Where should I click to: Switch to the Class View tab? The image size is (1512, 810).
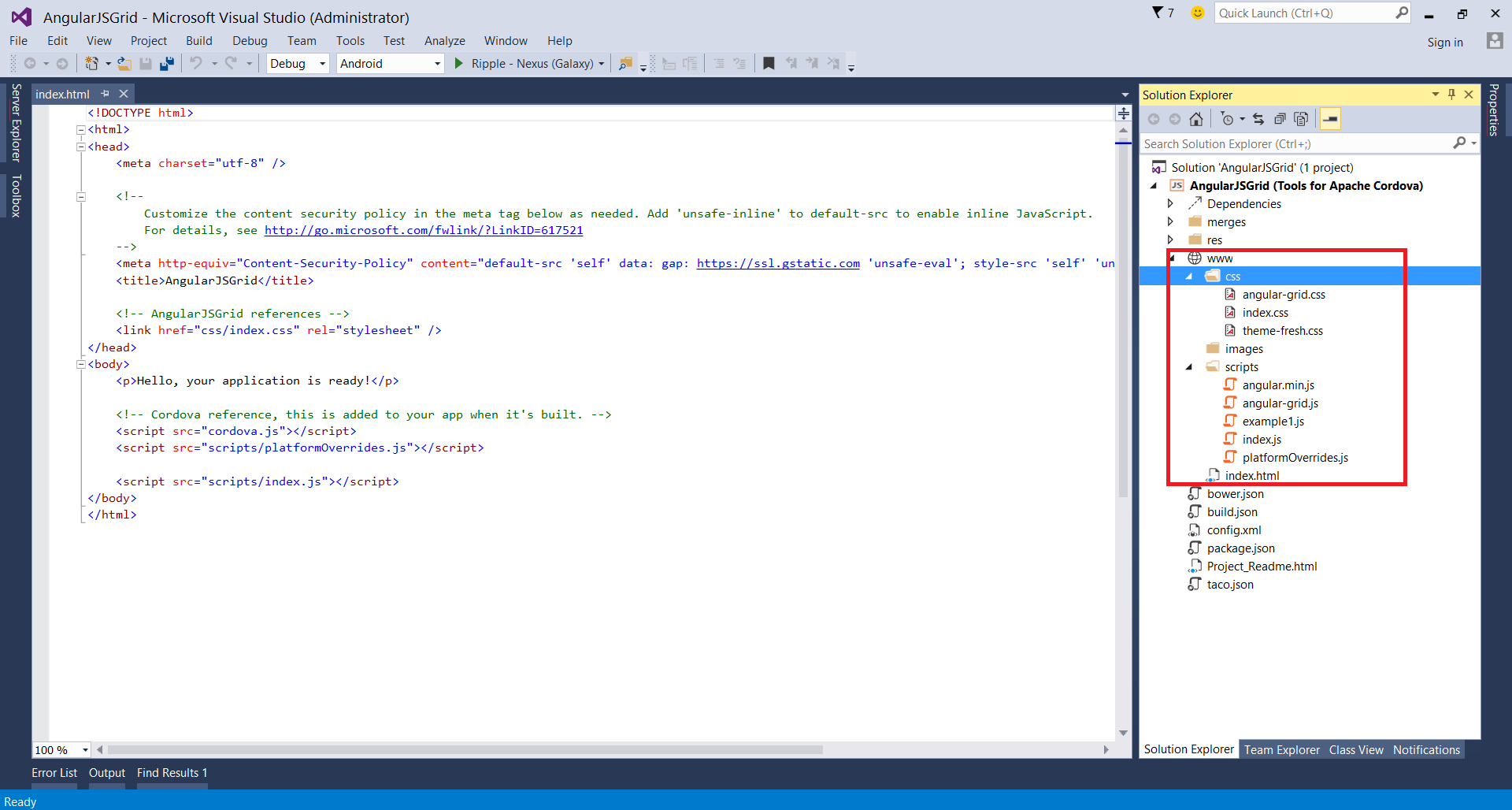click(x=1355, y=750)
